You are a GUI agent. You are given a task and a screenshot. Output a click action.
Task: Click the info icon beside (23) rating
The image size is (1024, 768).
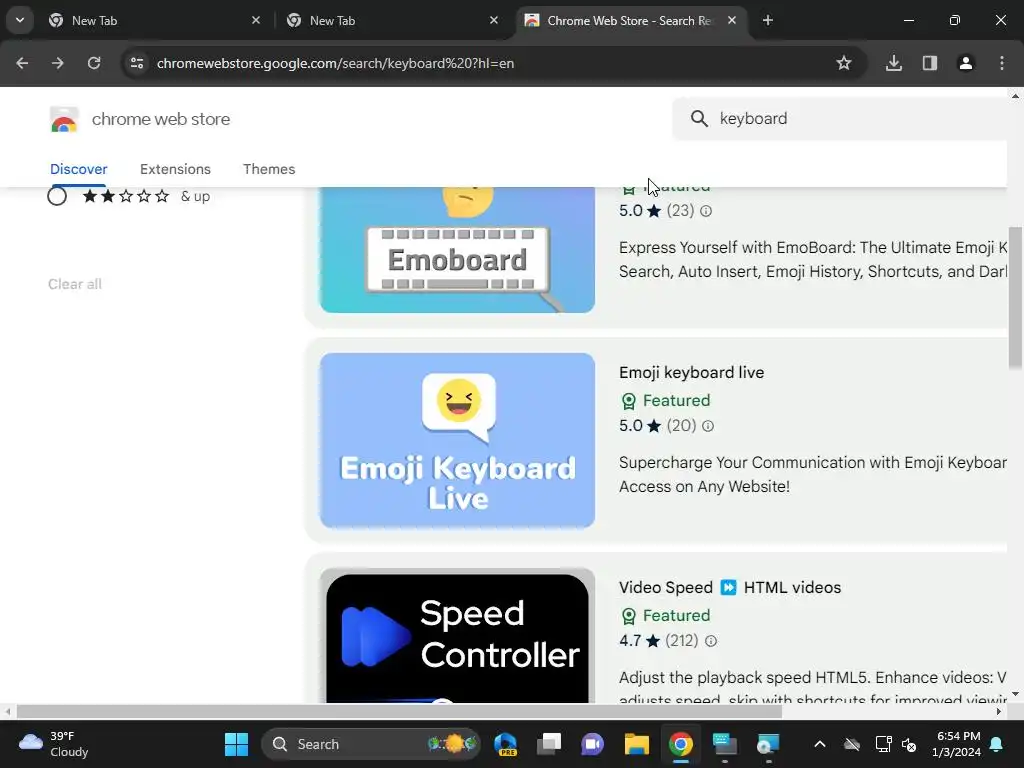(x=706, y=211)
